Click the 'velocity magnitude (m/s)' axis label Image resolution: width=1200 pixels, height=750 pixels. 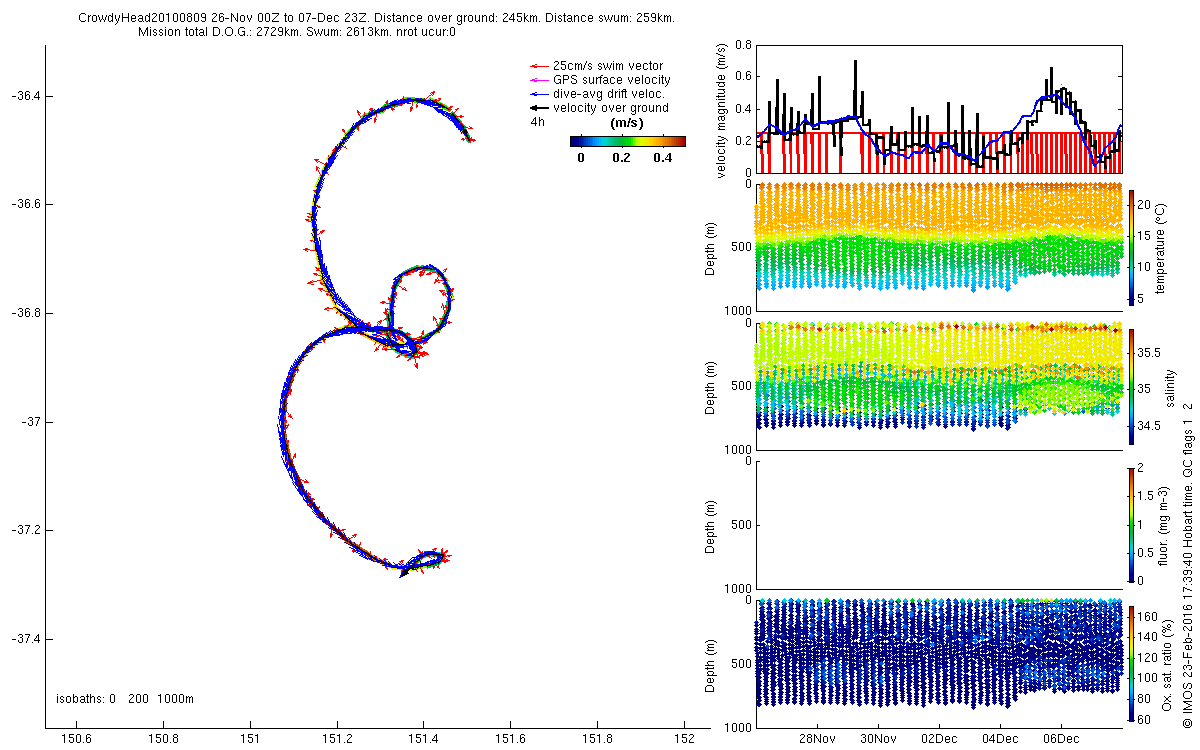tap(722, 110)
